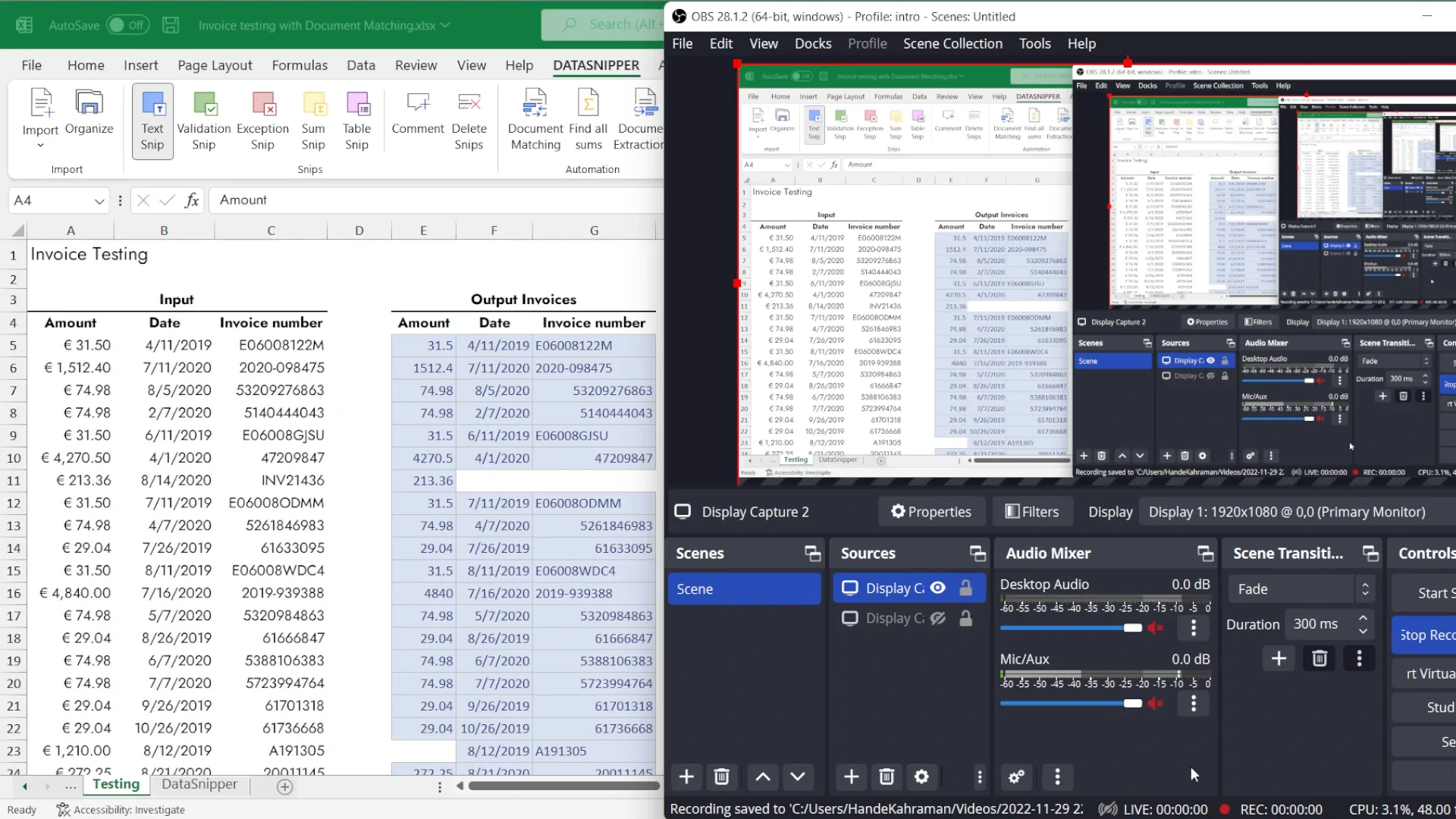Select the Text Snip tool
The image size is (1456, 819).
152,121
